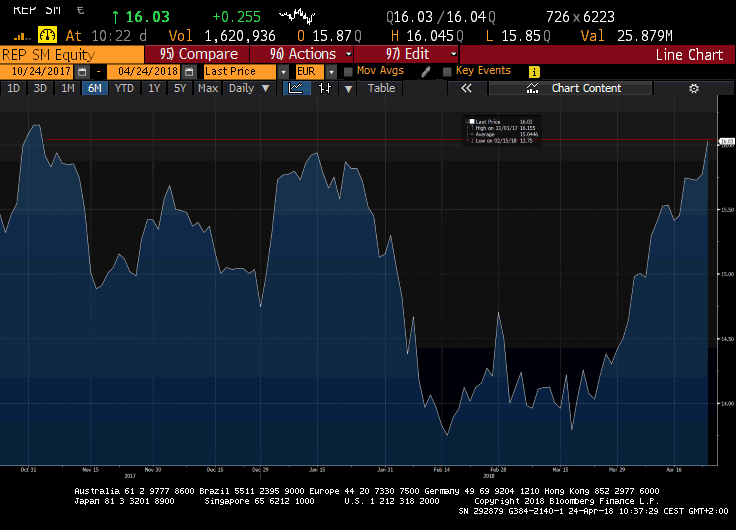Select the 6M range tab
This screenshot has height=530, width=736.
(x=95, y=88)
